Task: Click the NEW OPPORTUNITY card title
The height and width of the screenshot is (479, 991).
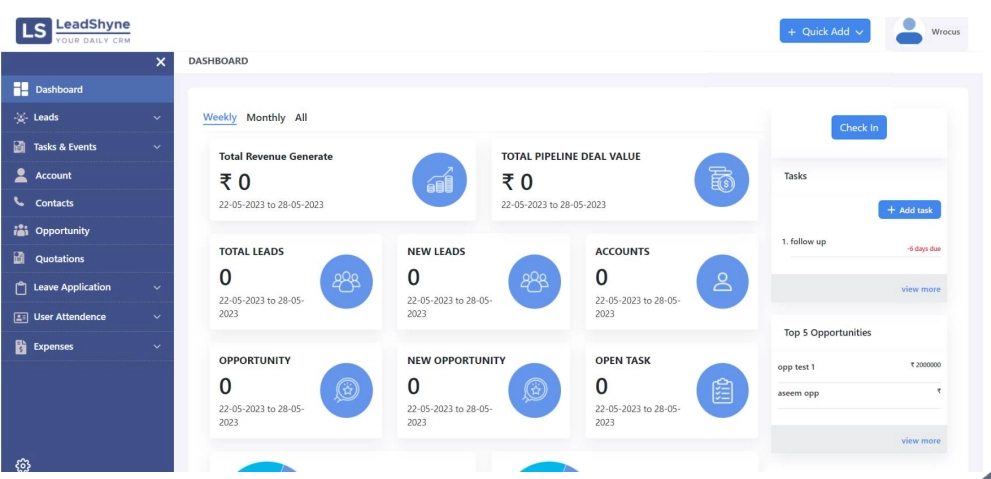Action: tap(456, 360)
